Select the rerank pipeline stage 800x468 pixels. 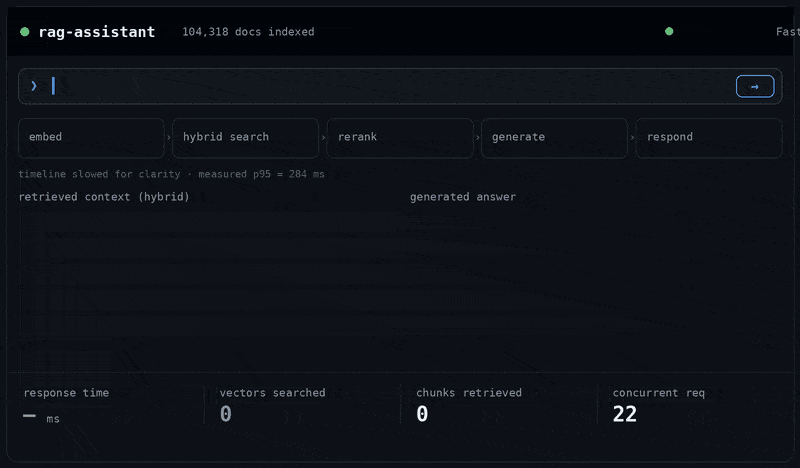(400, 138)
